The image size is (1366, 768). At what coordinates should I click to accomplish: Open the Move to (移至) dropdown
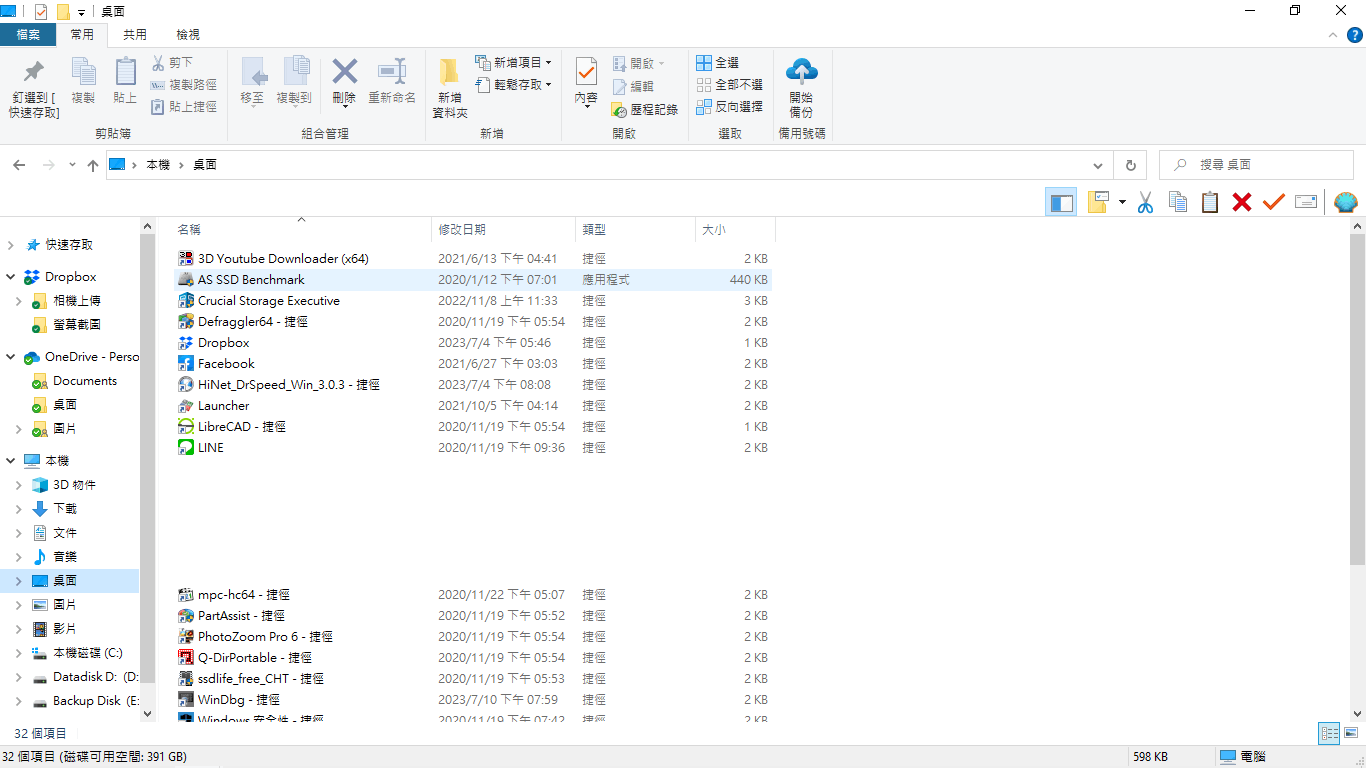coord(253,81)
